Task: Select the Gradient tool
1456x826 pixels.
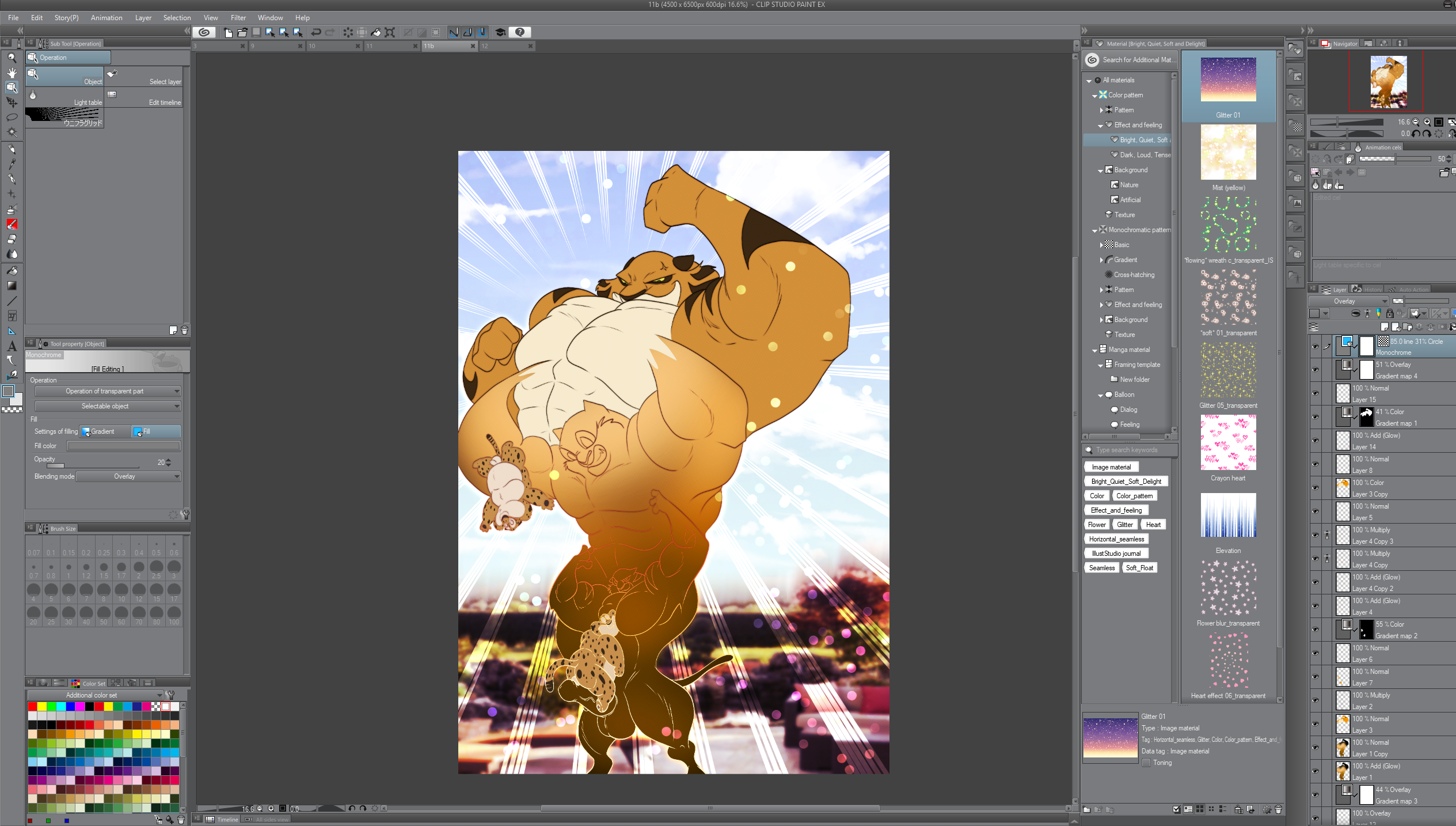Action: (12, 286)
